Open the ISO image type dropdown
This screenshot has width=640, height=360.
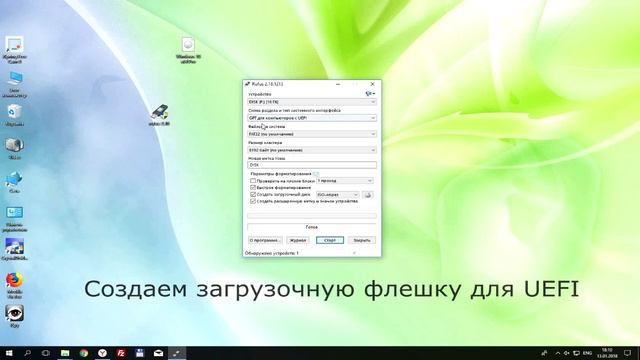pos(338,195)
